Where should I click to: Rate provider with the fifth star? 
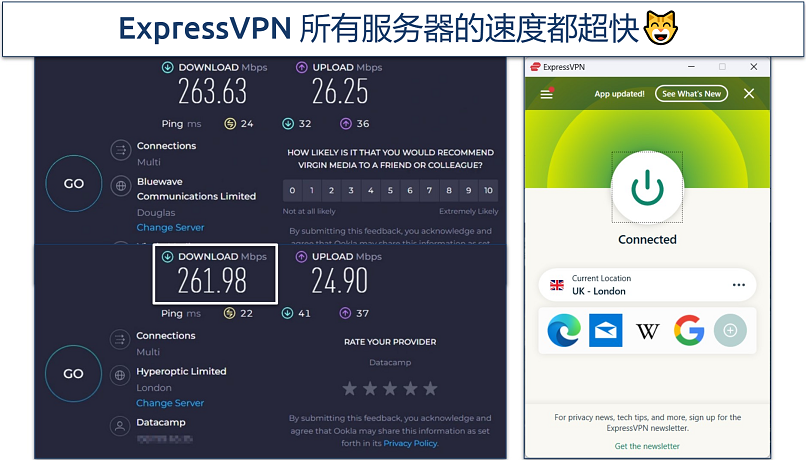pos(431,389)
